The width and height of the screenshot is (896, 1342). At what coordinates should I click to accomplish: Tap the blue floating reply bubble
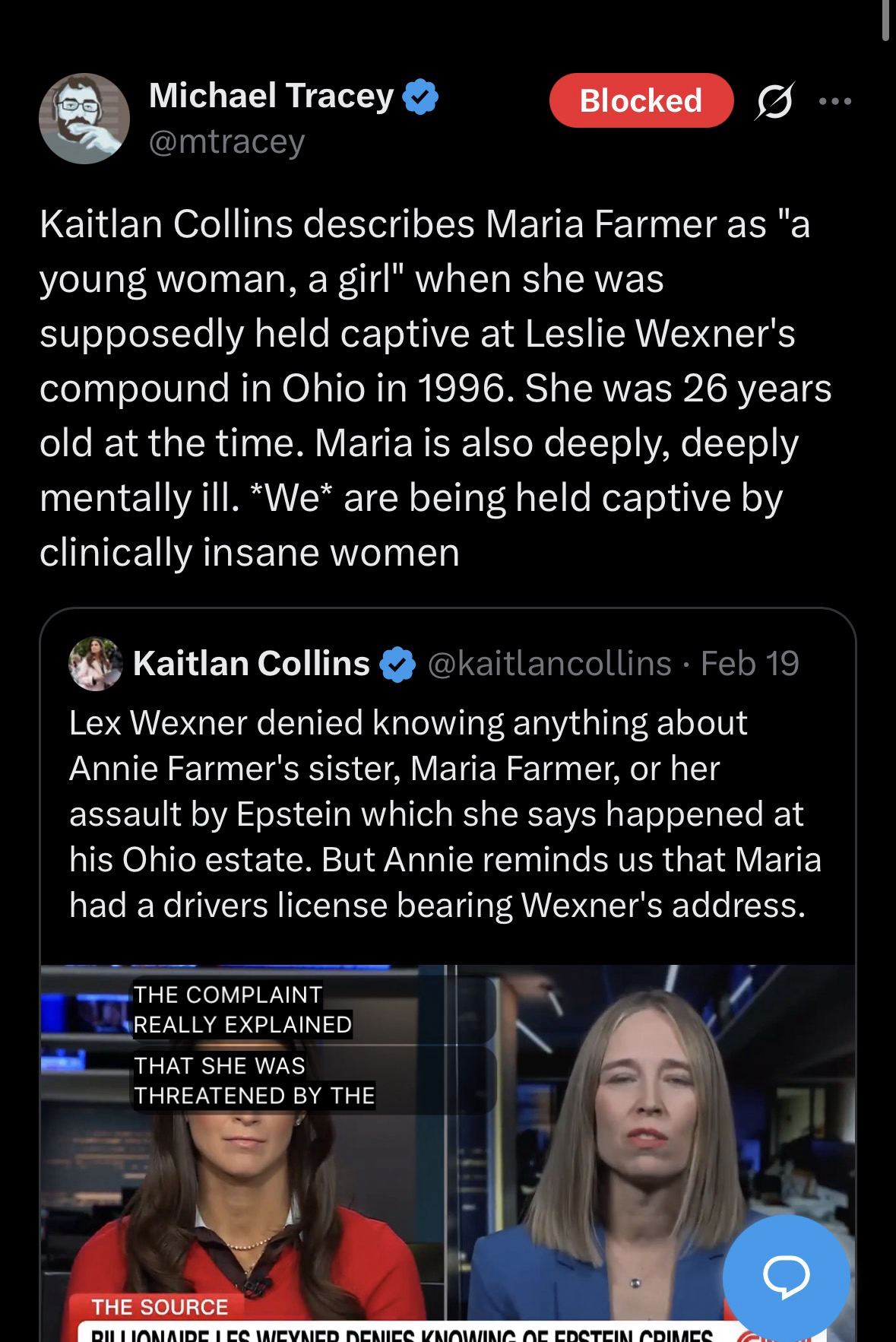pyautogui.click(x=786, y=1277)
